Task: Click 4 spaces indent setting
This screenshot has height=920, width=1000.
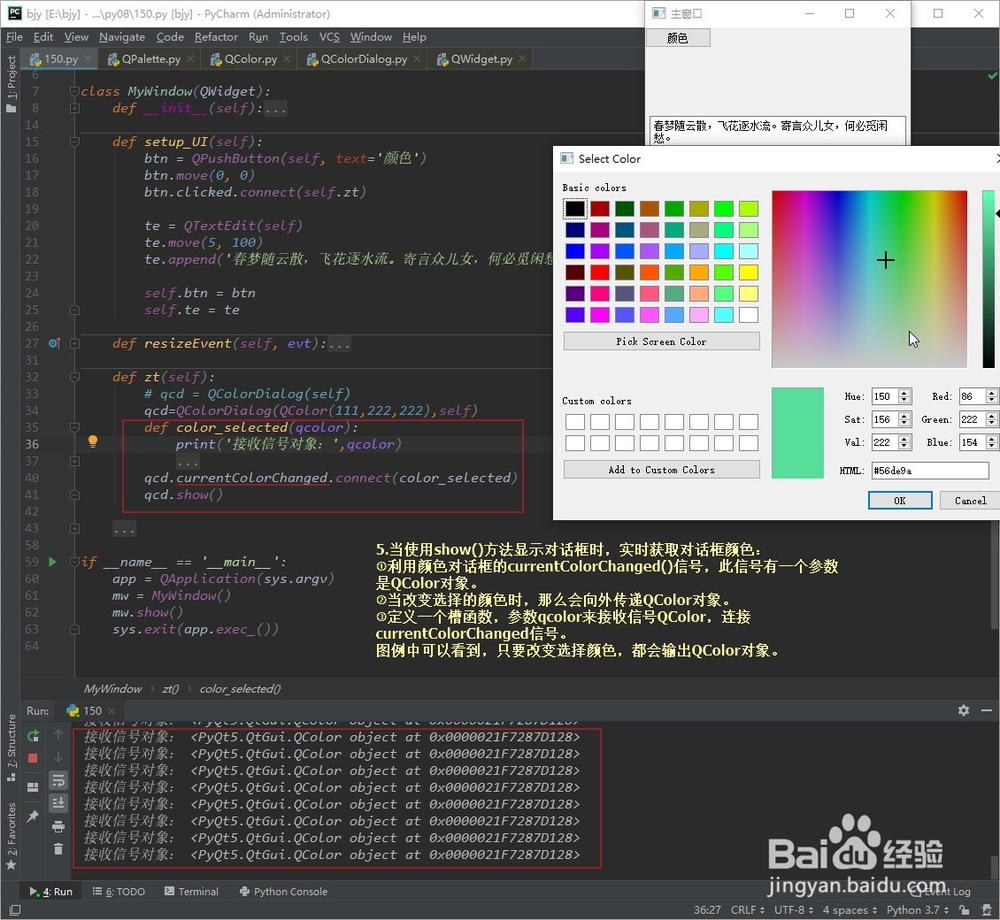Action: [849, 910]
